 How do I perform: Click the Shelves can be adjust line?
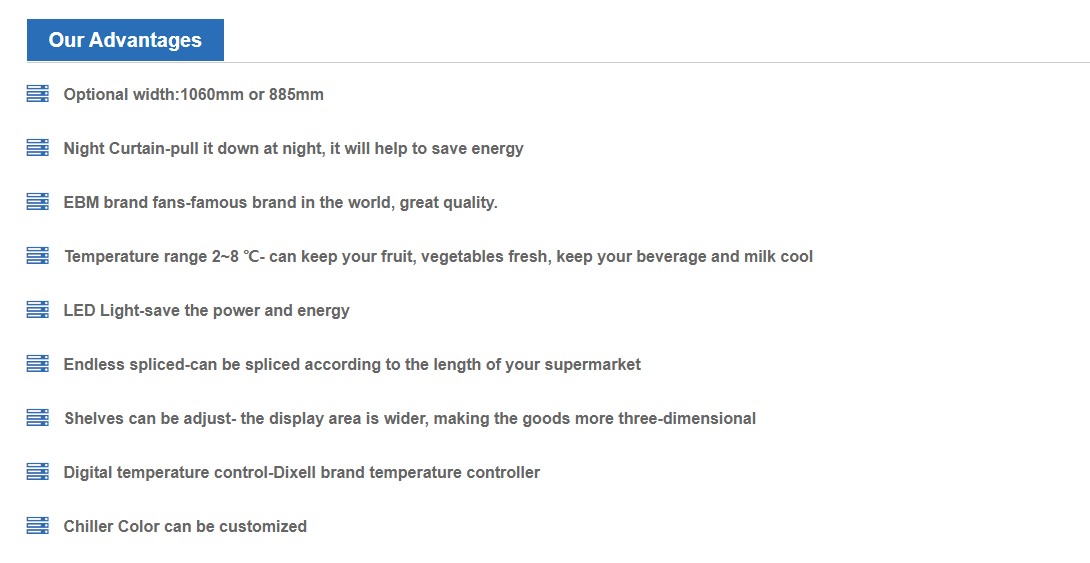[409, 419]
